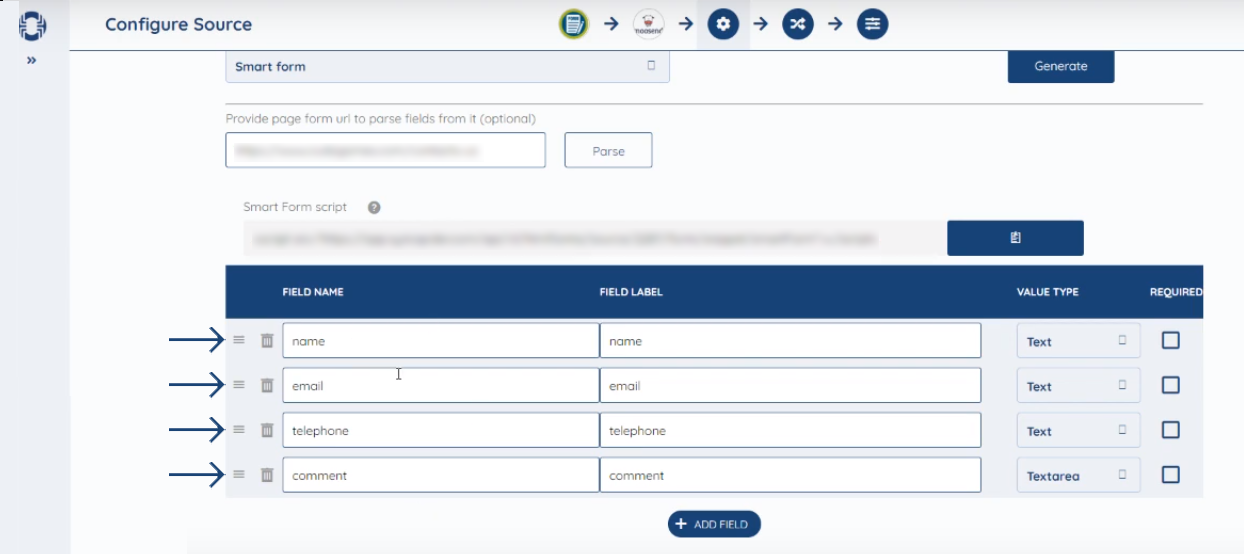Go to the first wizard step form icon
The height and width of the screenshot is (554, 1244).
pos(573,24)
